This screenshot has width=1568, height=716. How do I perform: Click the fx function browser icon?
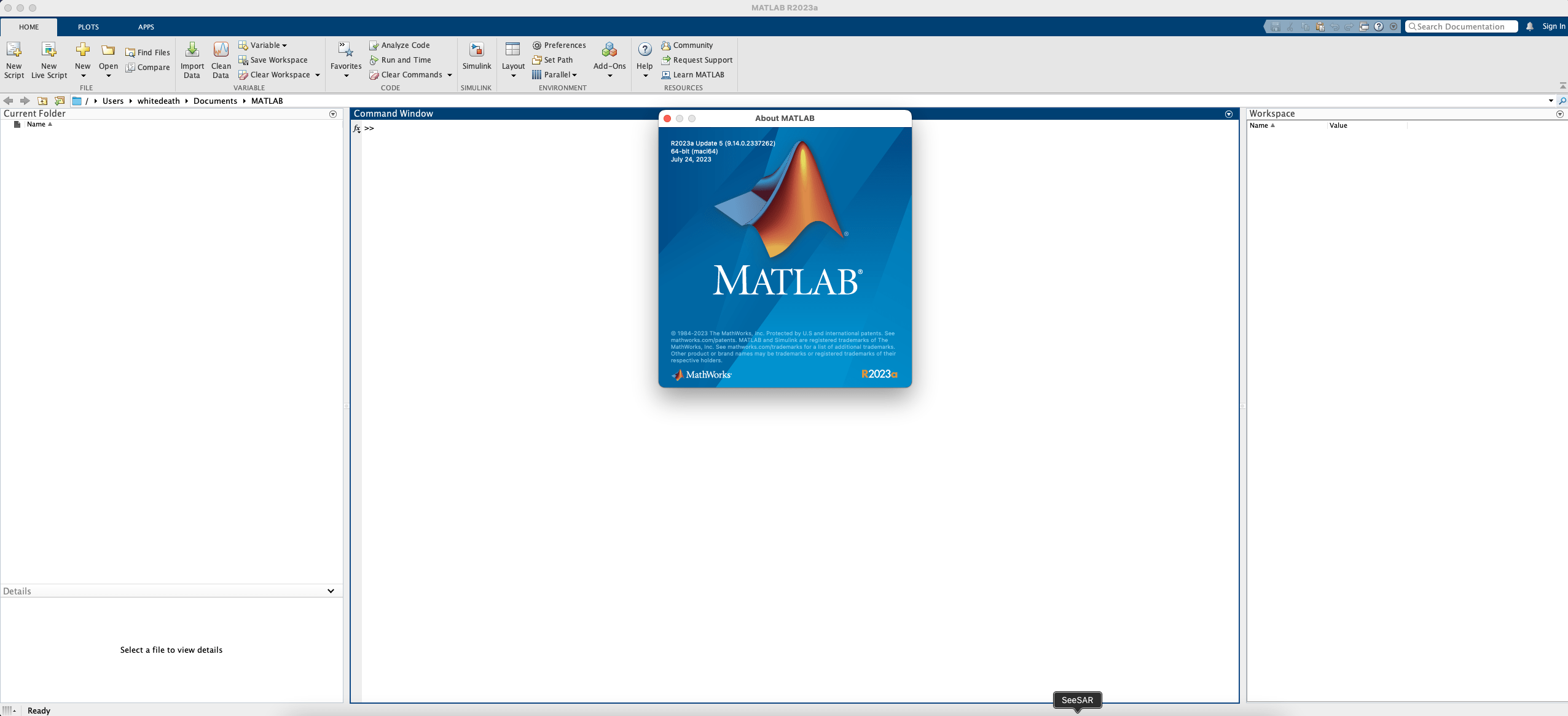tap(356, 128)
